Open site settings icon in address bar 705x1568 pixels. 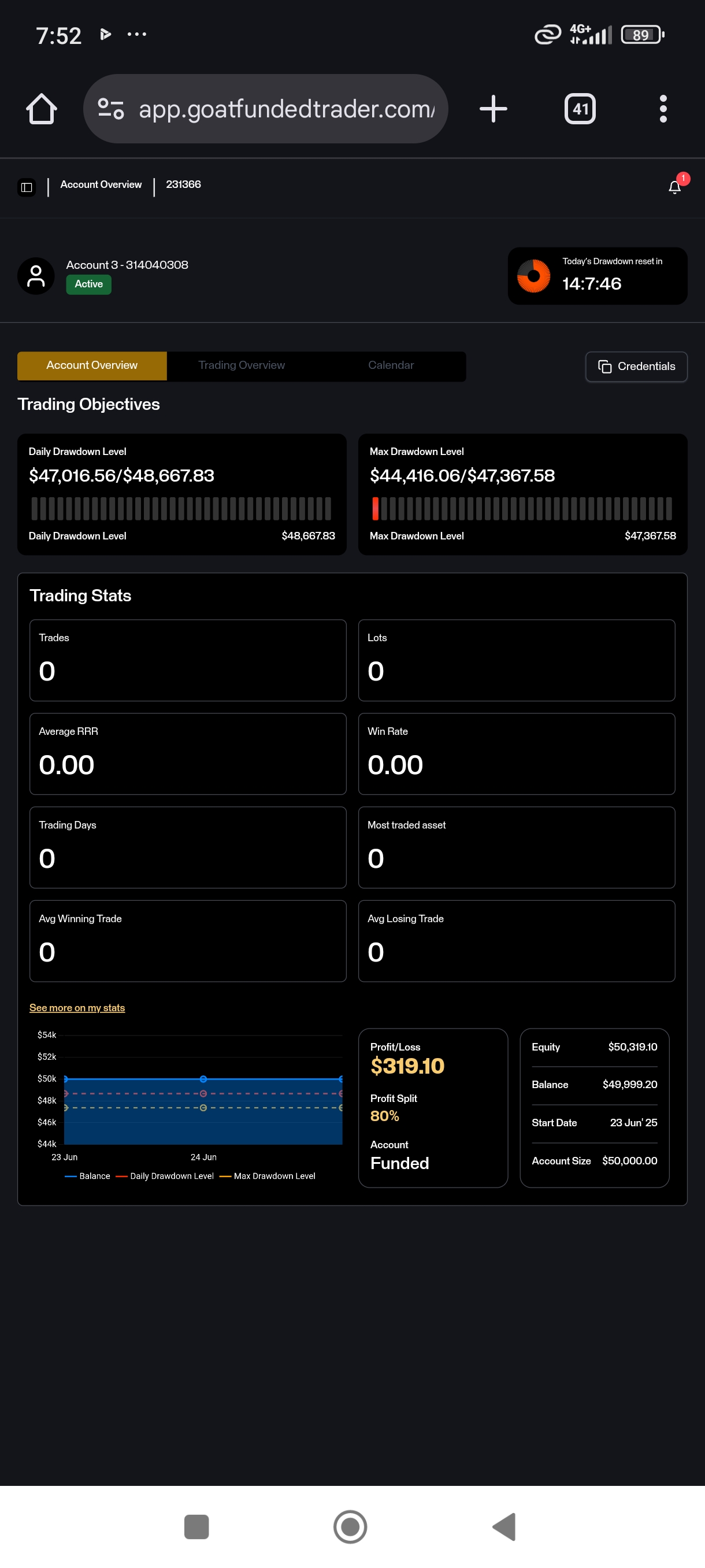[x=111, y=109]
